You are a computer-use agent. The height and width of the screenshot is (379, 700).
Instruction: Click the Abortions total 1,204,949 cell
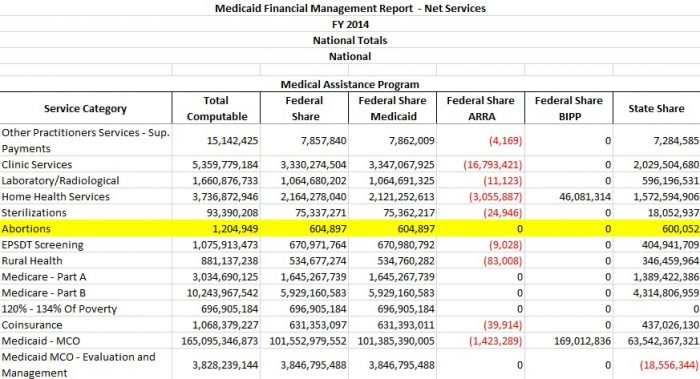pos(216,229)
